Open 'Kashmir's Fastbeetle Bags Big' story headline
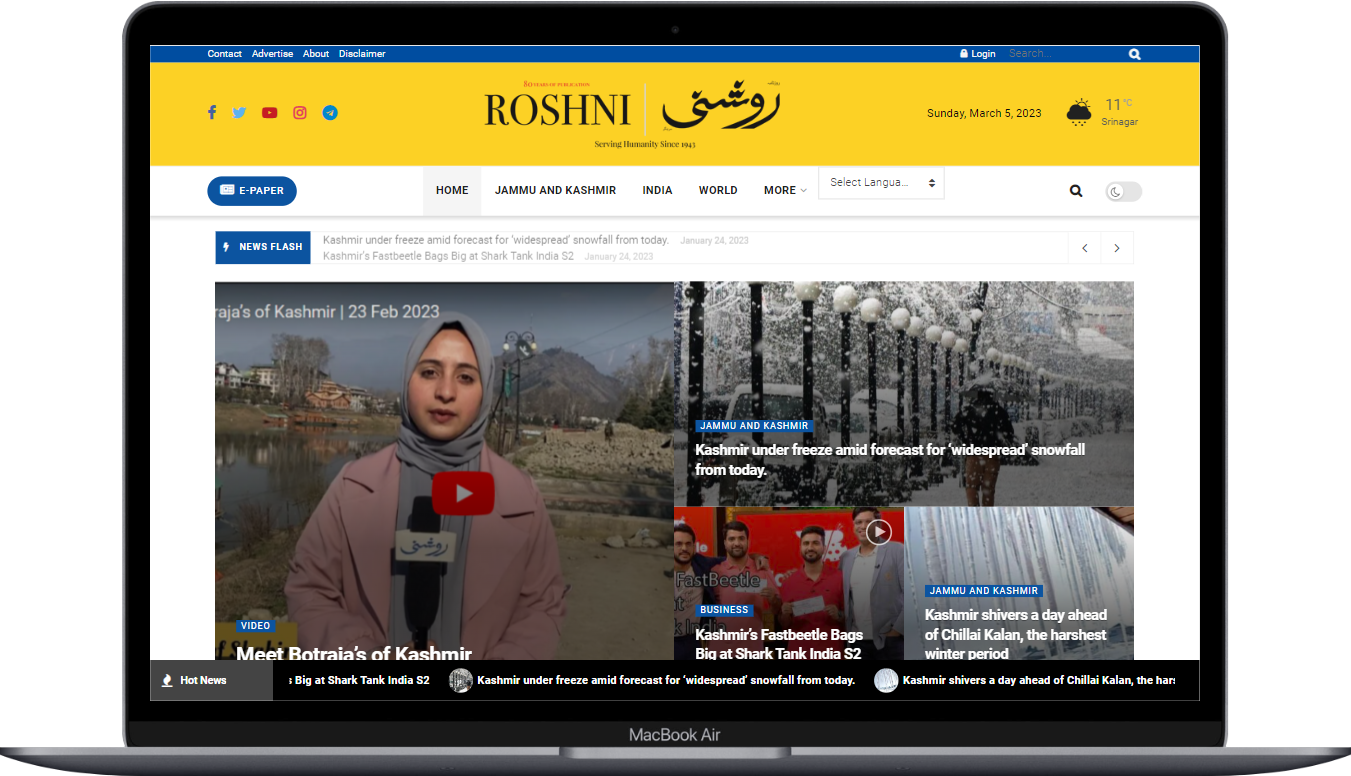The height and width of the screenshot is (776, 1351). click(x=779, y=644)
